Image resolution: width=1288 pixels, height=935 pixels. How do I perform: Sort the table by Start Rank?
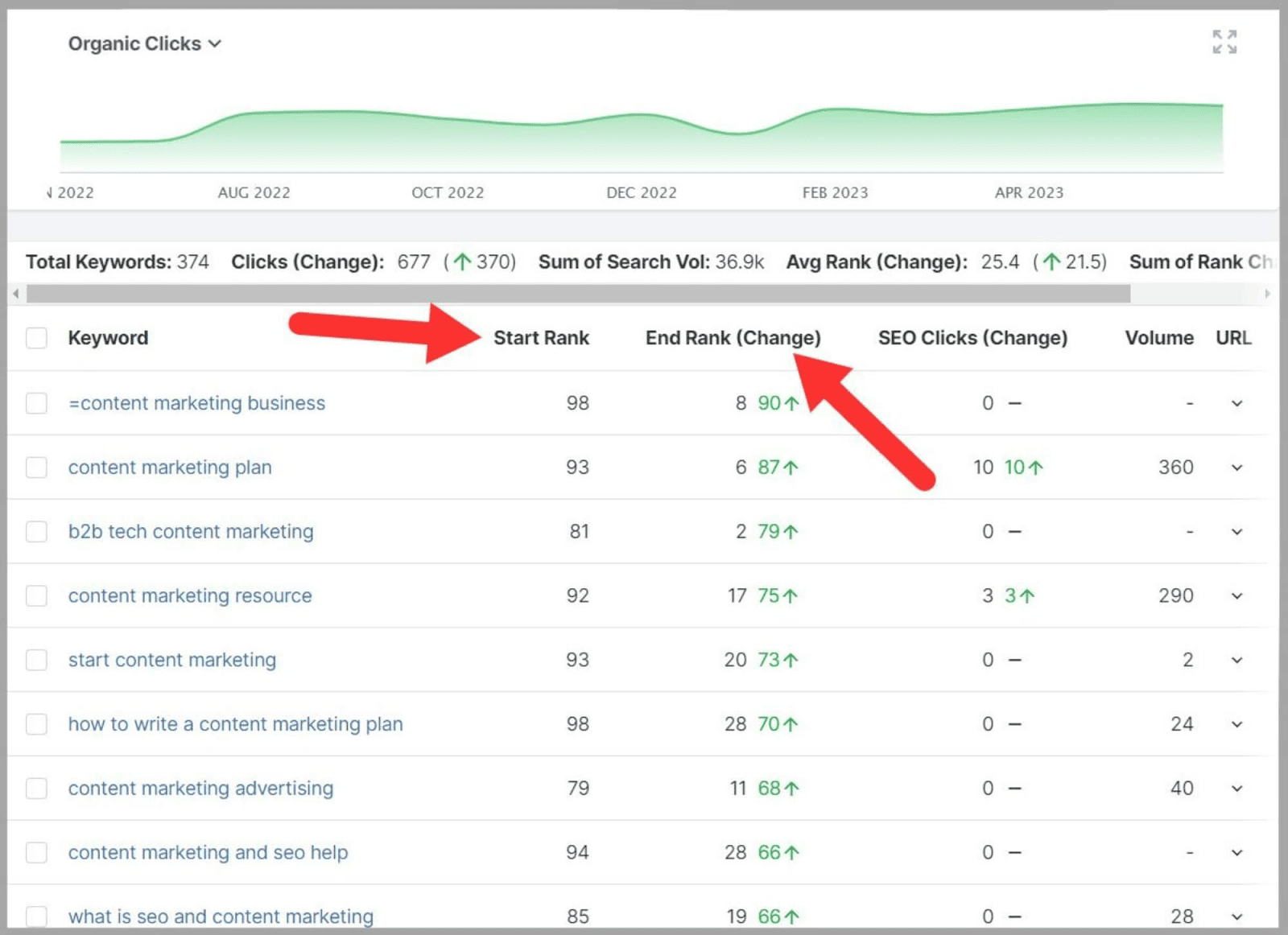[542, 338]
